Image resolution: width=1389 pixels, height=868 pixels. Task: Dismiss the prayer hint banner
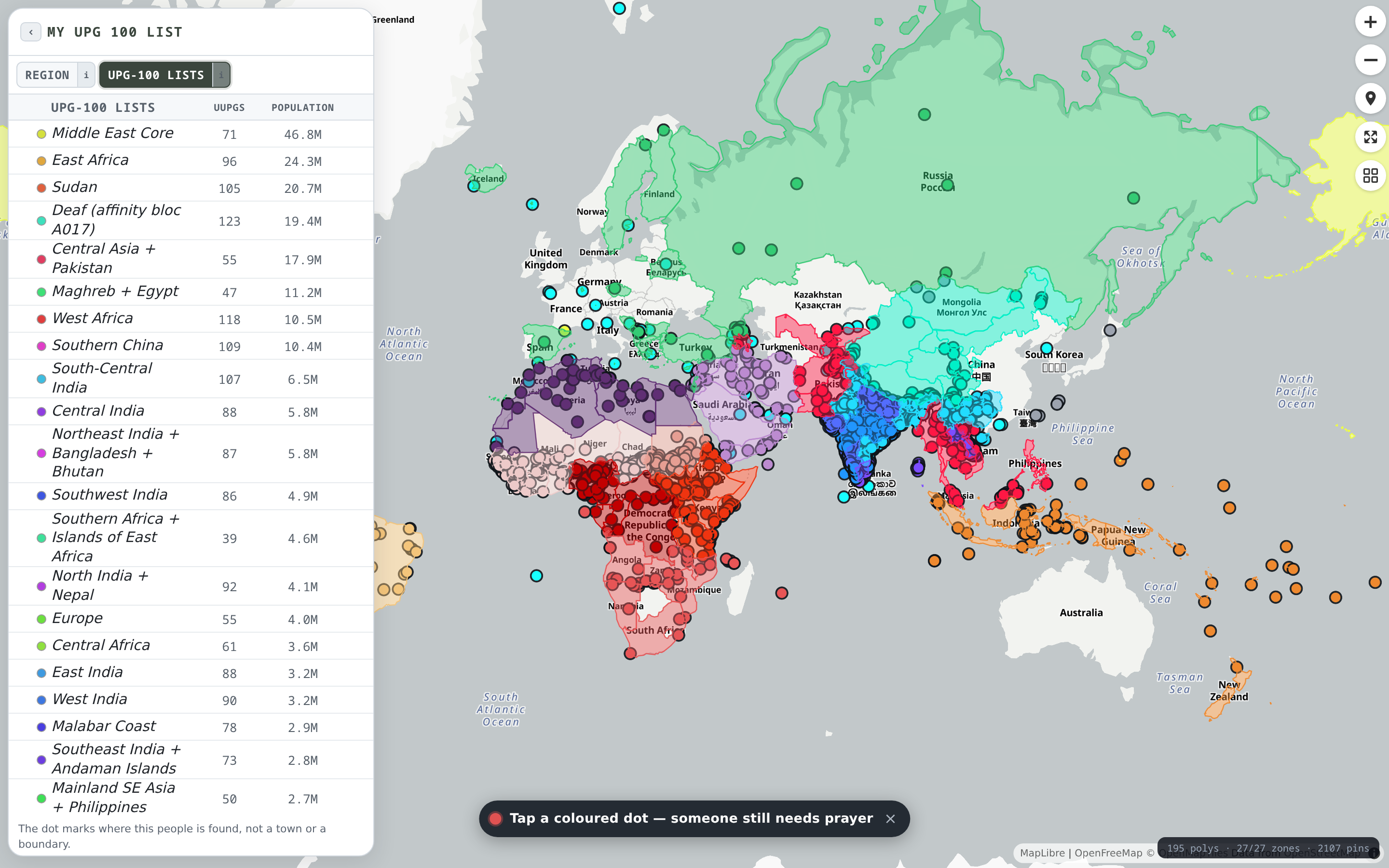coord(890,819)
